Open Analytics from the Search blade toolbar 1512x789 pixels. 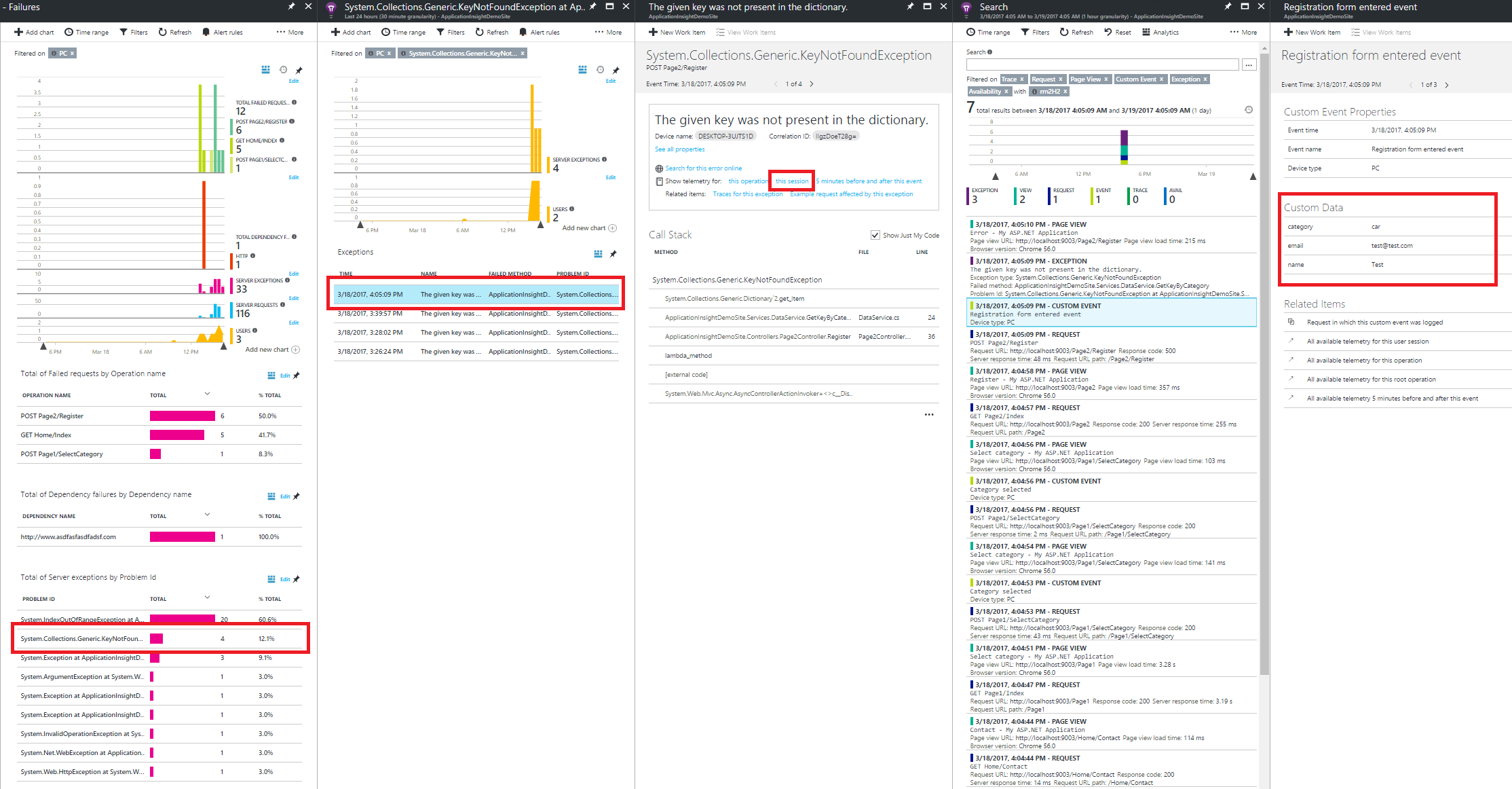pyautogui.click(x=1160, y=32)
